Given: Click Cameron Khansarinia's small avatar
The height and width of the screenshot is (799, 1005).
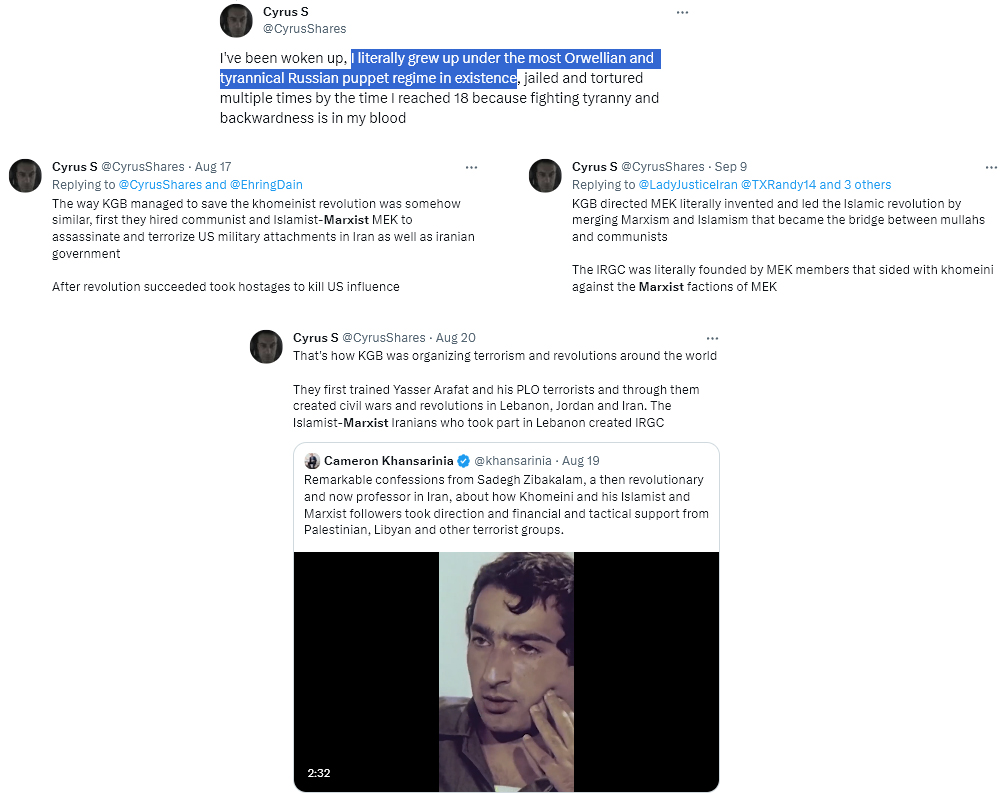Looking at the screenshot, I should [x=312, y=461].
